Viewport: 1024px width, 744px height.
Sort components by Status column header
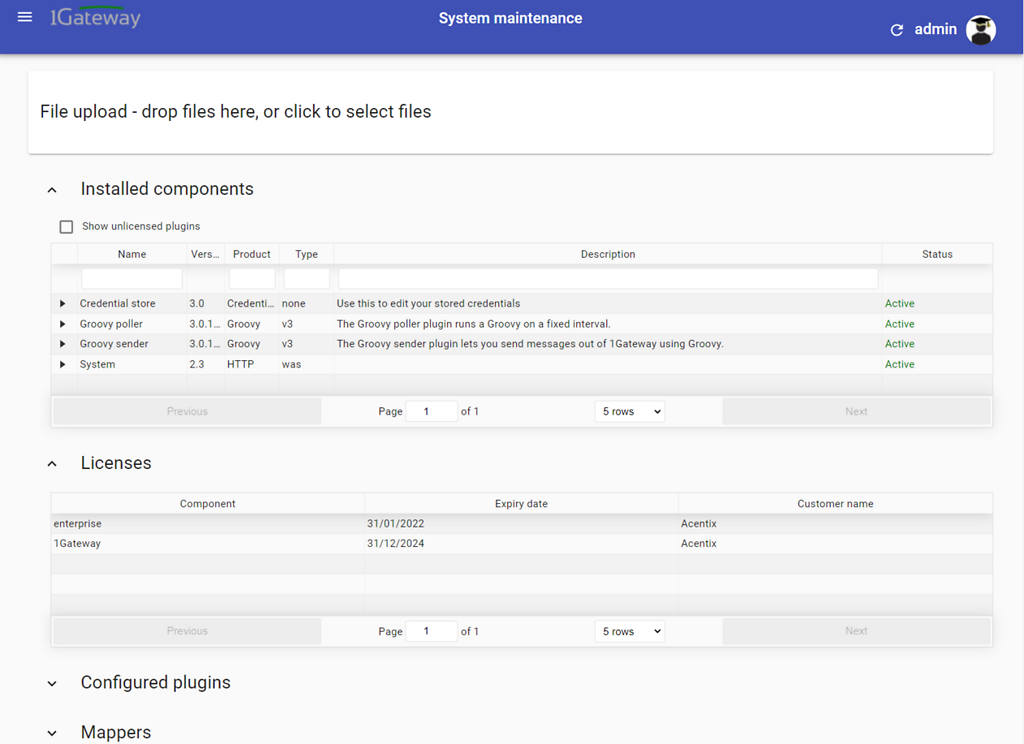(937, 254)
